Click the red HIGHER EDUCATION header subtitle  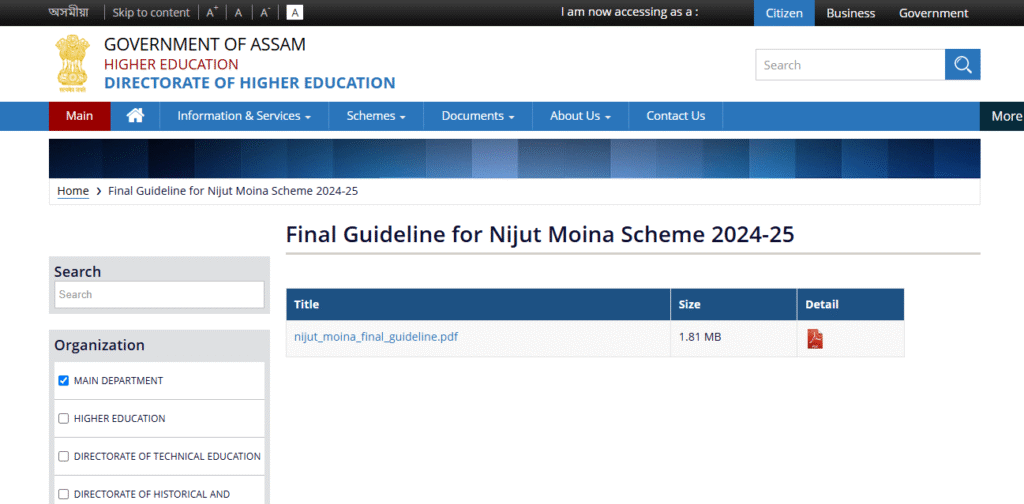[171, 64]
